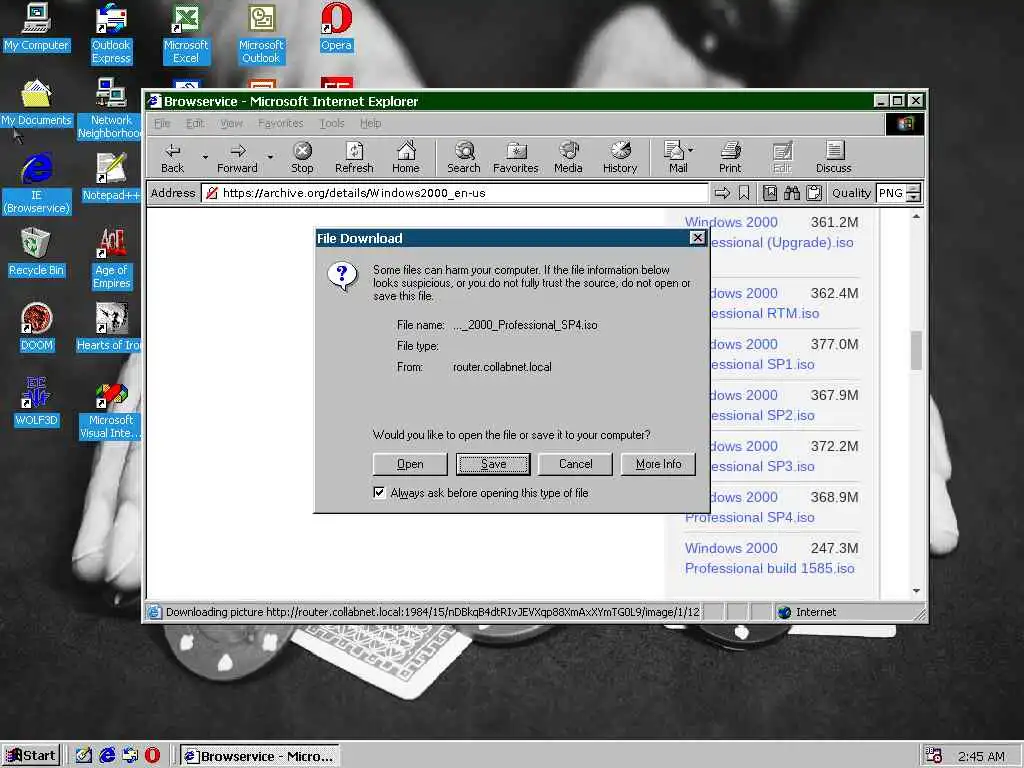This screenshot has width=1024, height=768.
Task: Click Cancel in File Download dialog
Action: pos(575,464)
